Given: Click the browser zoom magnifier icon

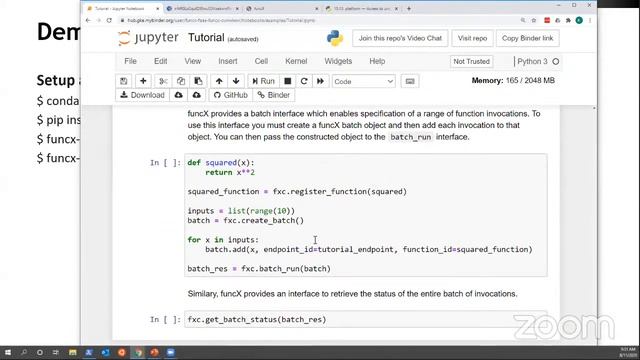Looking at the screenshot, I should click(x=523, y=20).
